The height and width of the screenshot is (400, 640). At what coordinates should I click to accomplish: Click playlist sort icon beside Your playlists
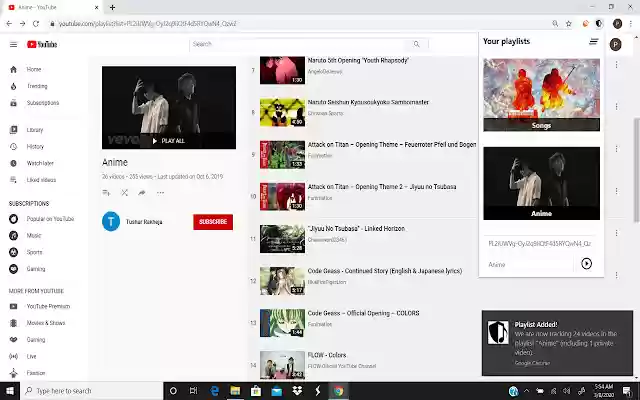(594, 41)
